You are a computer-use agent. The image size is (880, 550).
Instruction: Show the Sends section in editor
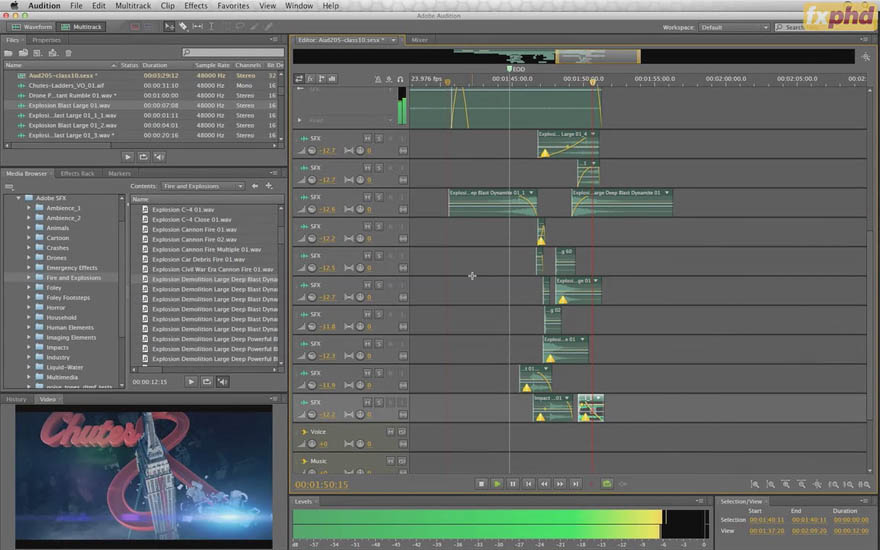point(322,79)
